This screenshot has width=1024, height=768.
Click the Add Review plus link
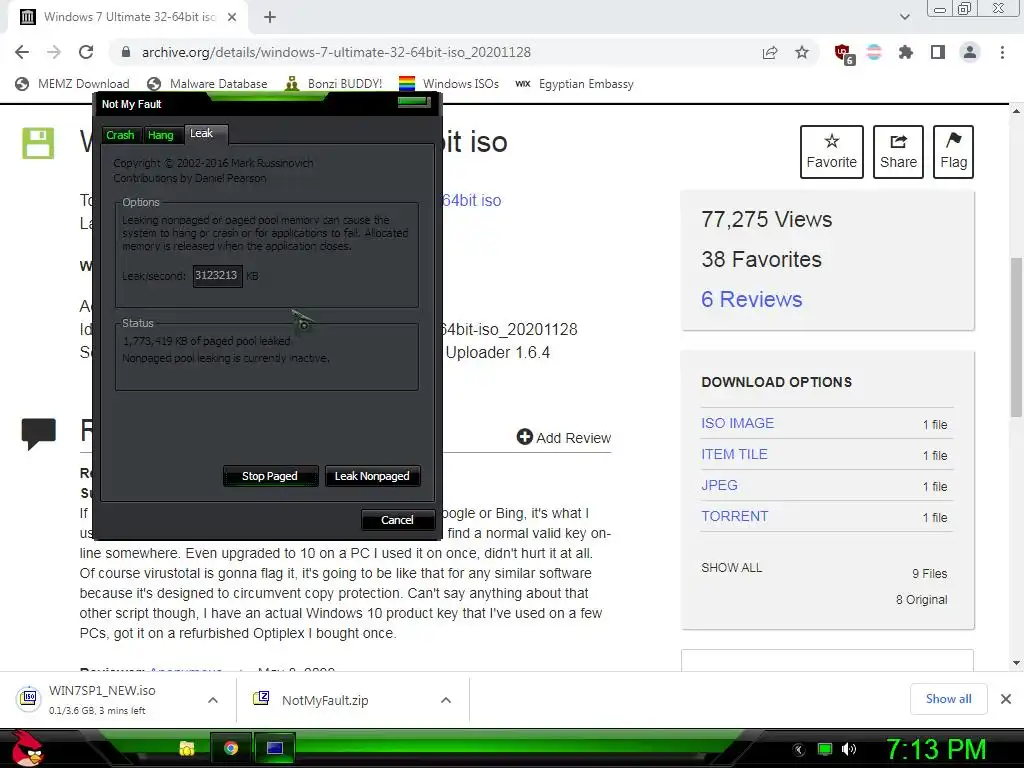point(564,438)
